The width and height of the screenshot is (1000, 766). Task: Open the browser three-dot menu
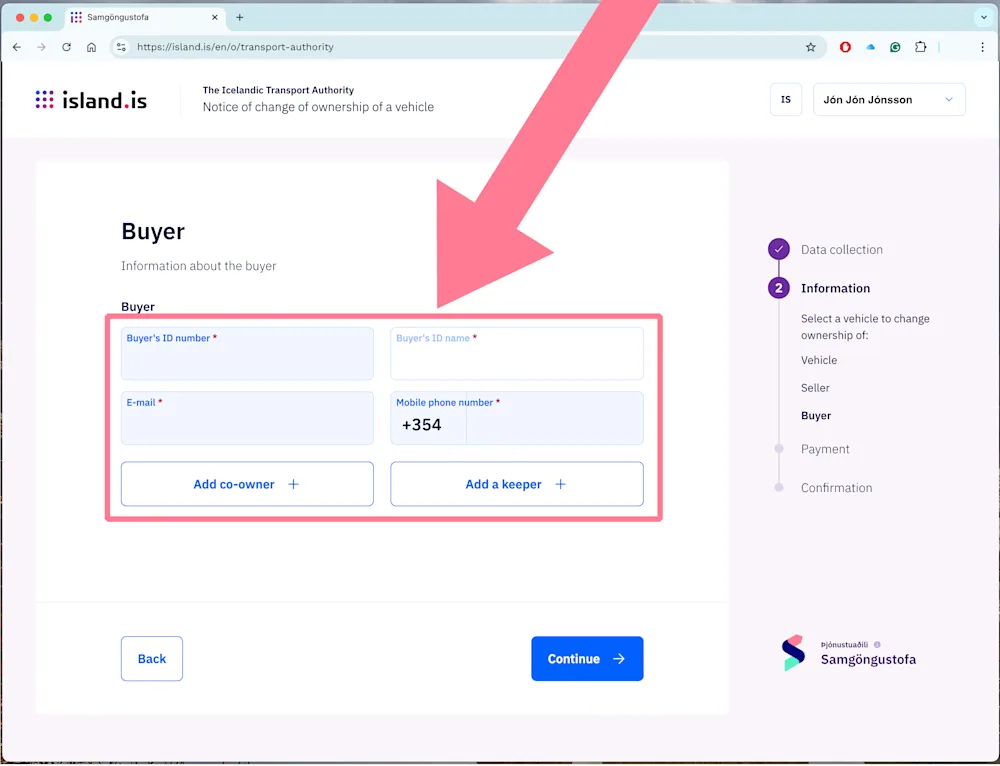click(x=982, y=47)
